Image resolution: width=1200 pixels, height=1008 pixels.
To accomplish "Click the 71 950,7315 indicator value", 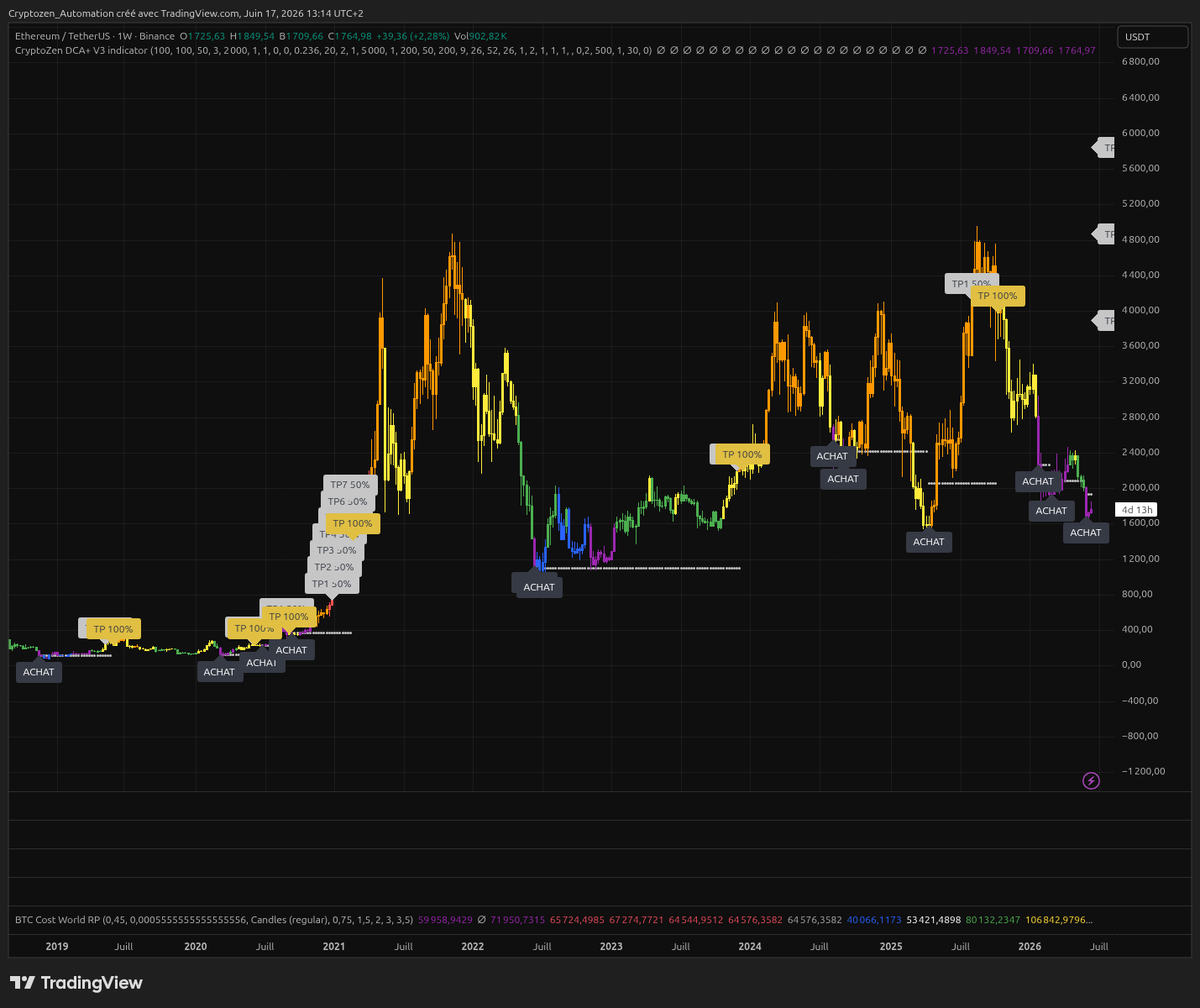I will (518, 920).
